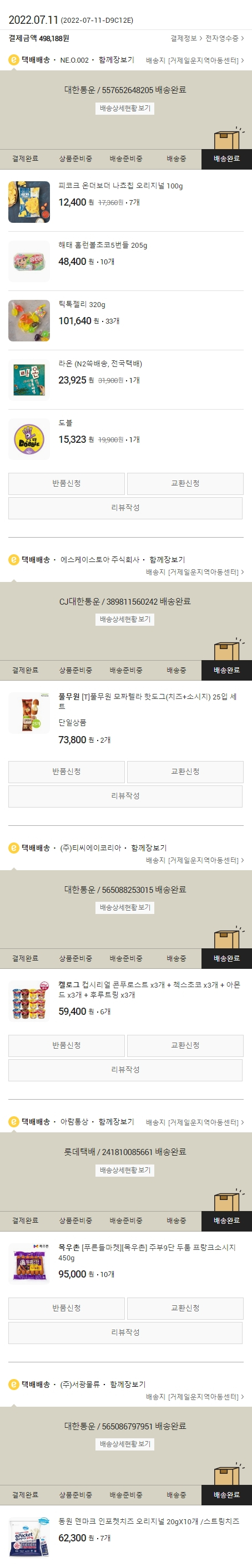The width and height of the screenshot is (252, 1568).
Task: Open 전자영수증 electronic receipt
Action: [225, 38]
